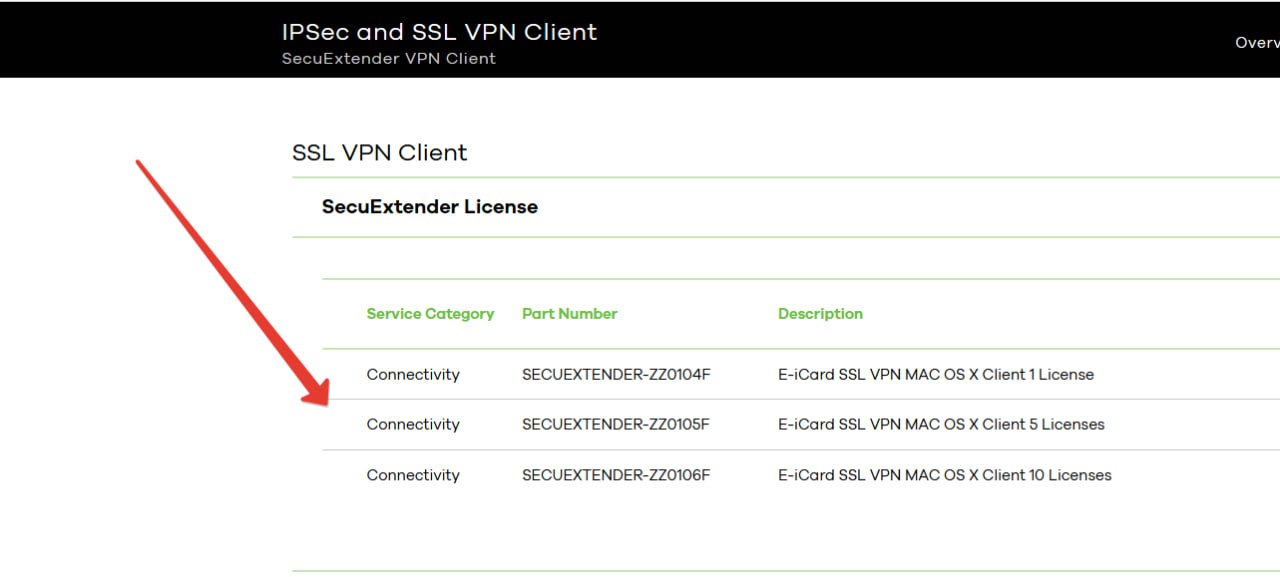Click the Client 5 Licenses description
1280x577 pixels.
tap(941, 425)
